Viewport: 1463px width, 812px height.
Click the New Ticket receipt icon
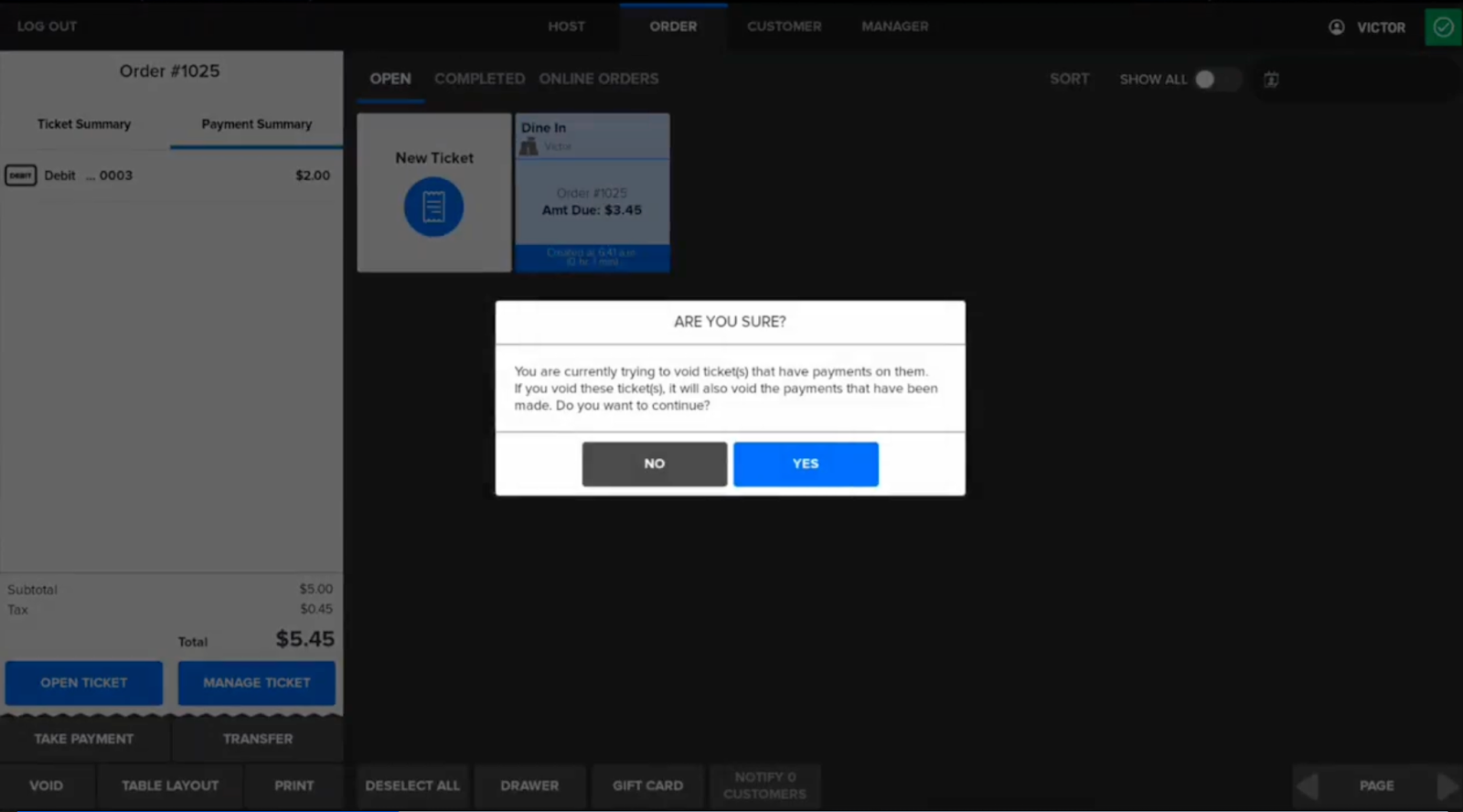[x=433, y=207]
